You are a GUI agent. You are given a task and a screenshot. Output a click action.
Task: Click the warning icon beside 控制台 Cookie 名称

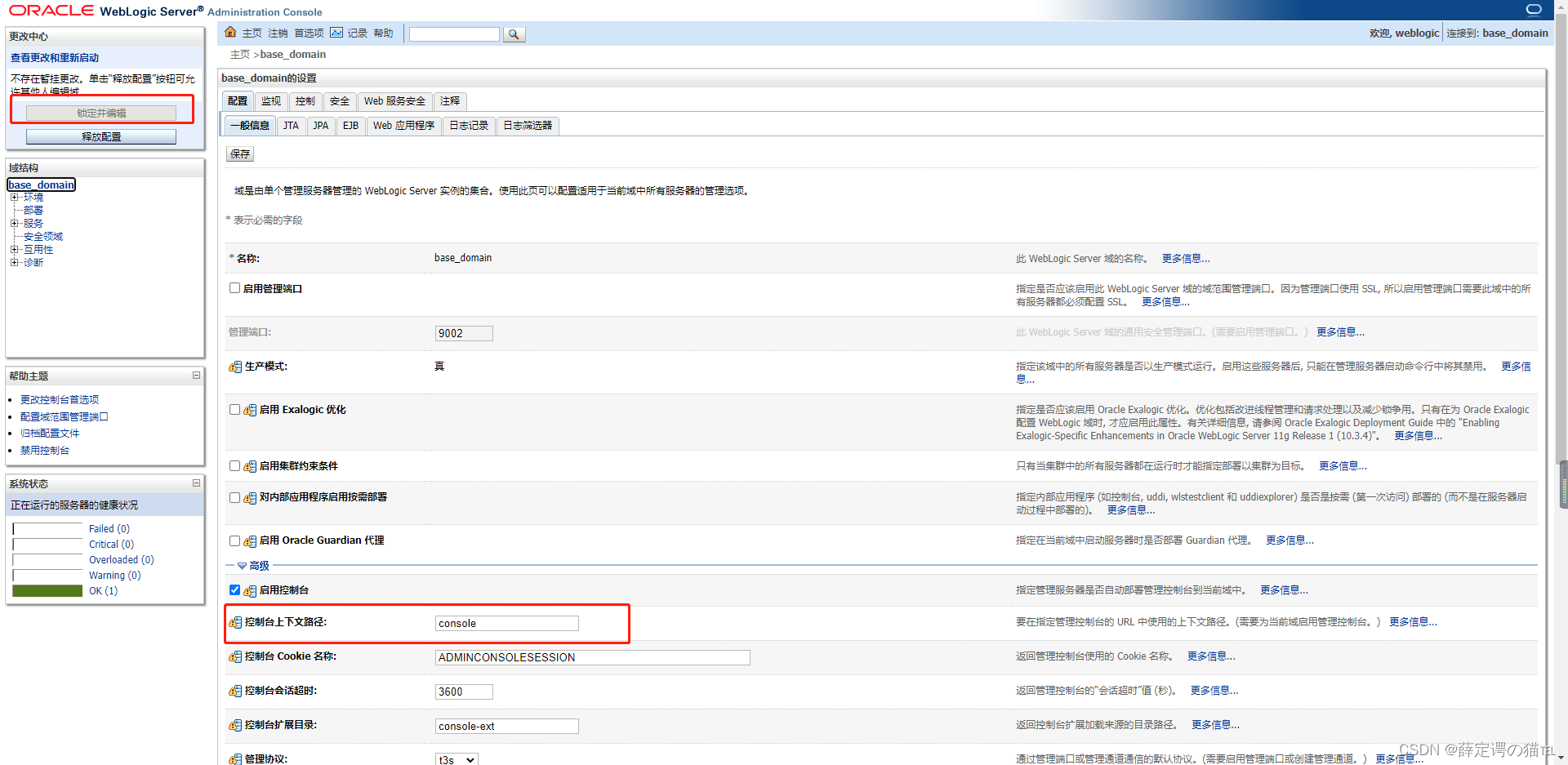click(x=235, y=656)
